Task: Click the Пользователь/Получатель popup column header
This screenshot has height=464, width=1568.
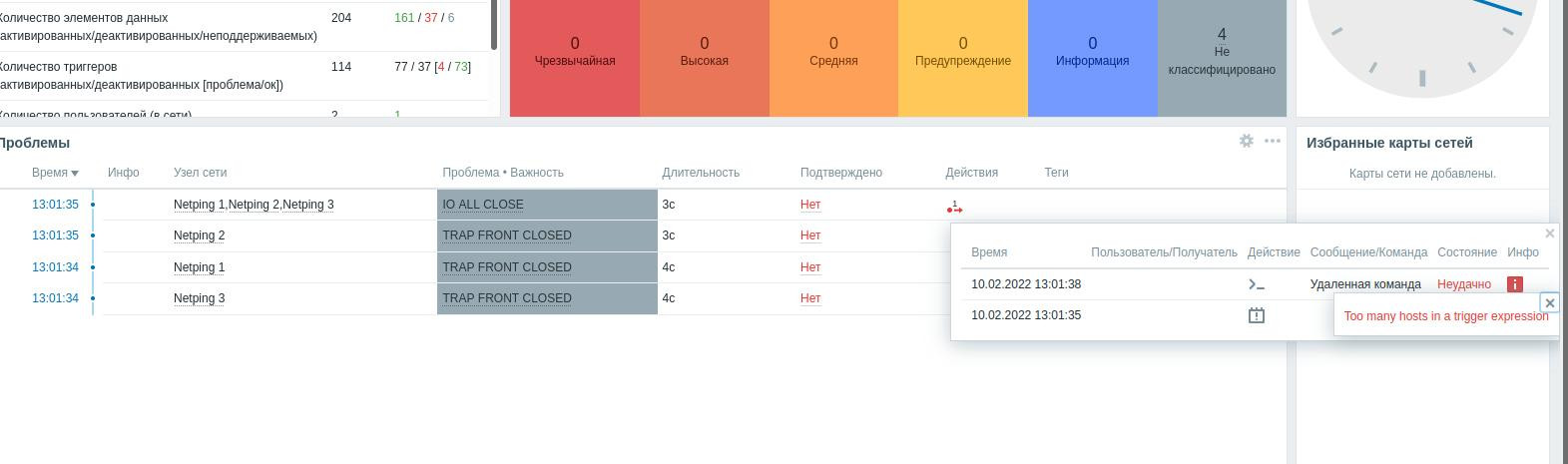Action: (1164, 252)
